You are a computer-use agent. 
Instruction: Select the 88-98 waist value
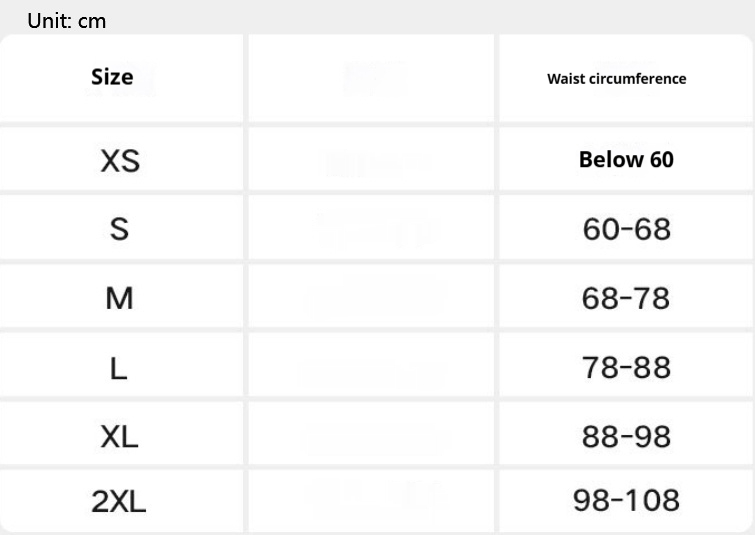[x=626, y=436]
